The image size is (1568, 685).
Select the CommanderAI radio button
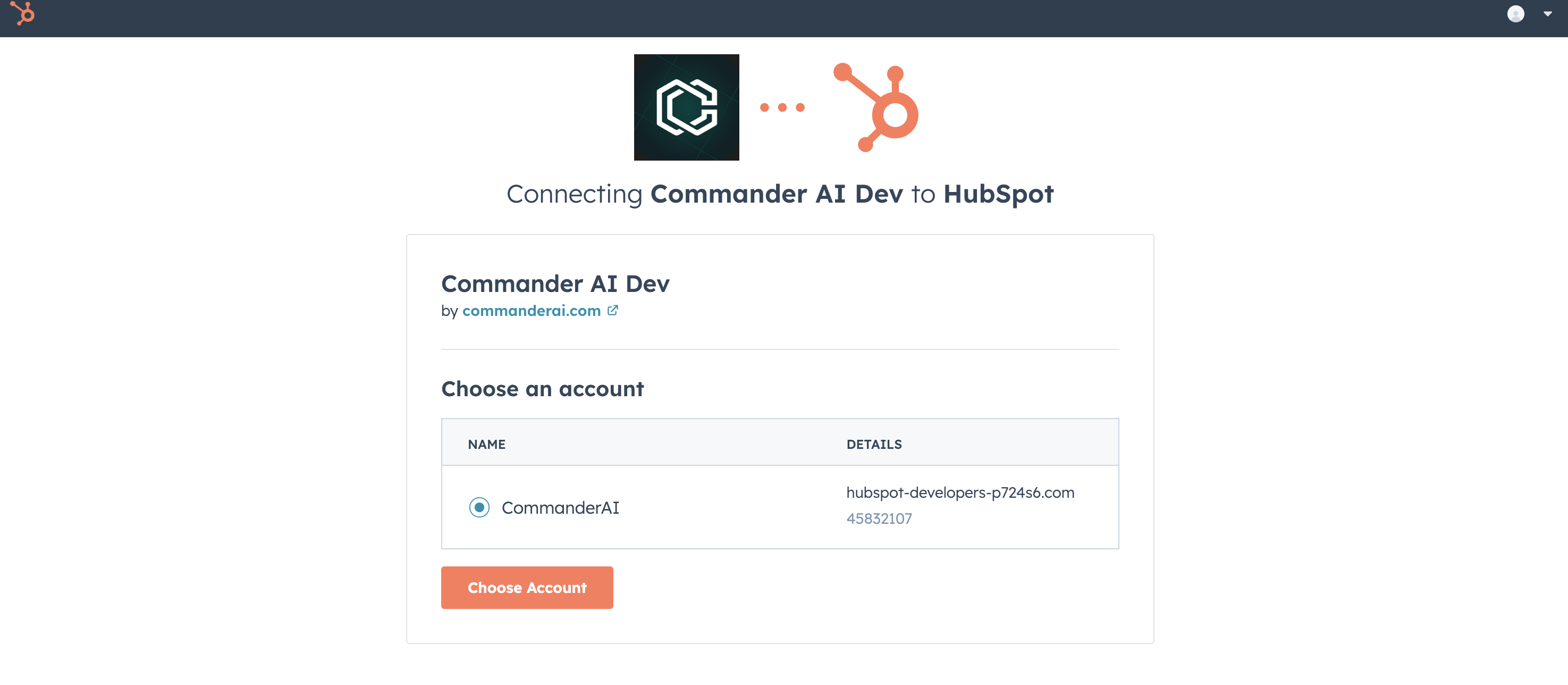tap(479, 507)
